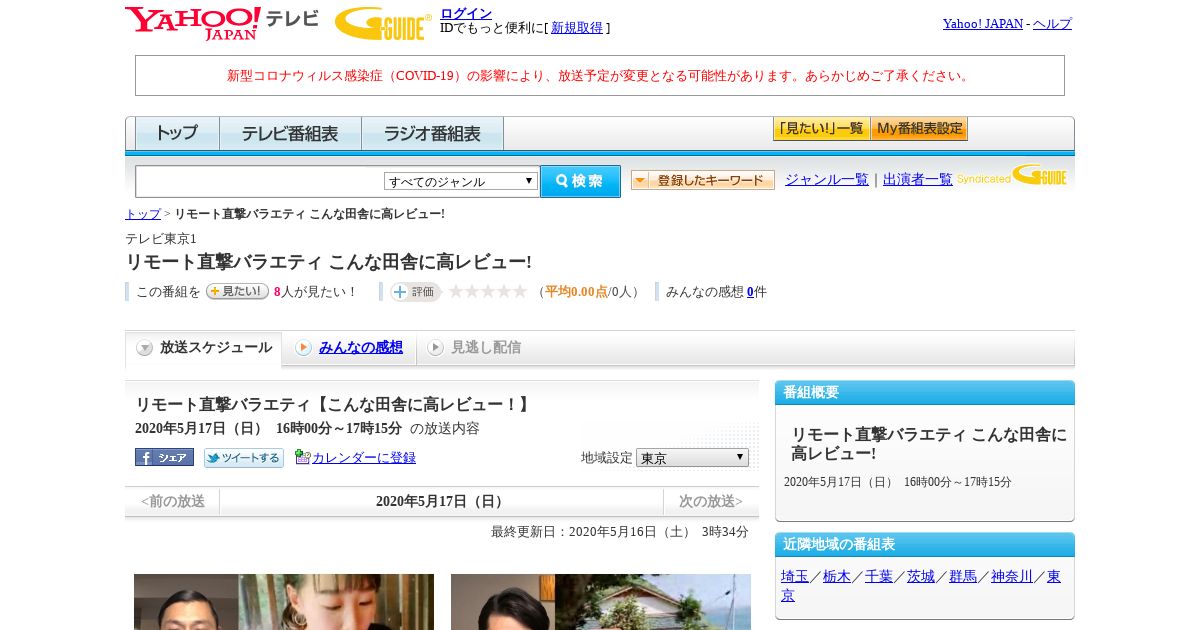Open the 千葉 area program guide
This screenshot has height=630, width=1200.
879,576
